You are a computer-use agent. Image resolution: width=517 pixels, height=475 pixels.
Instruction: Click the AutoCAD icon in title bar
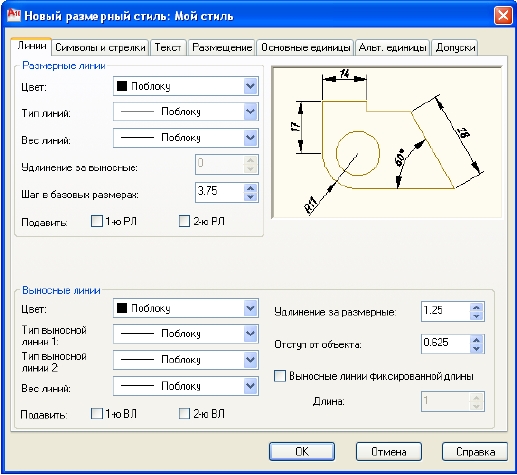14,16
